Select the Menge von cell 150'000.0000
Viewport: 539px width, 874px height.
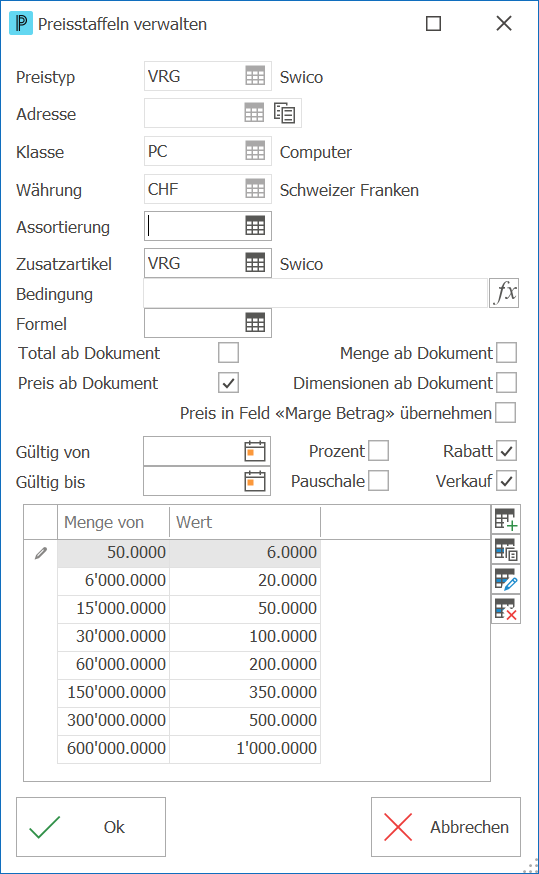click(114, 693)
